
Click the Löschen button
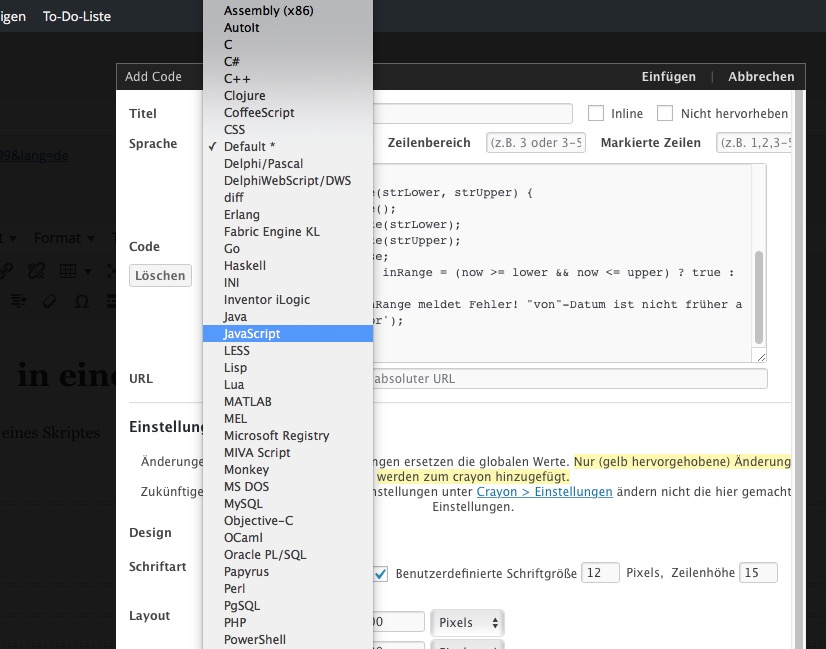[x=160, y=276]
